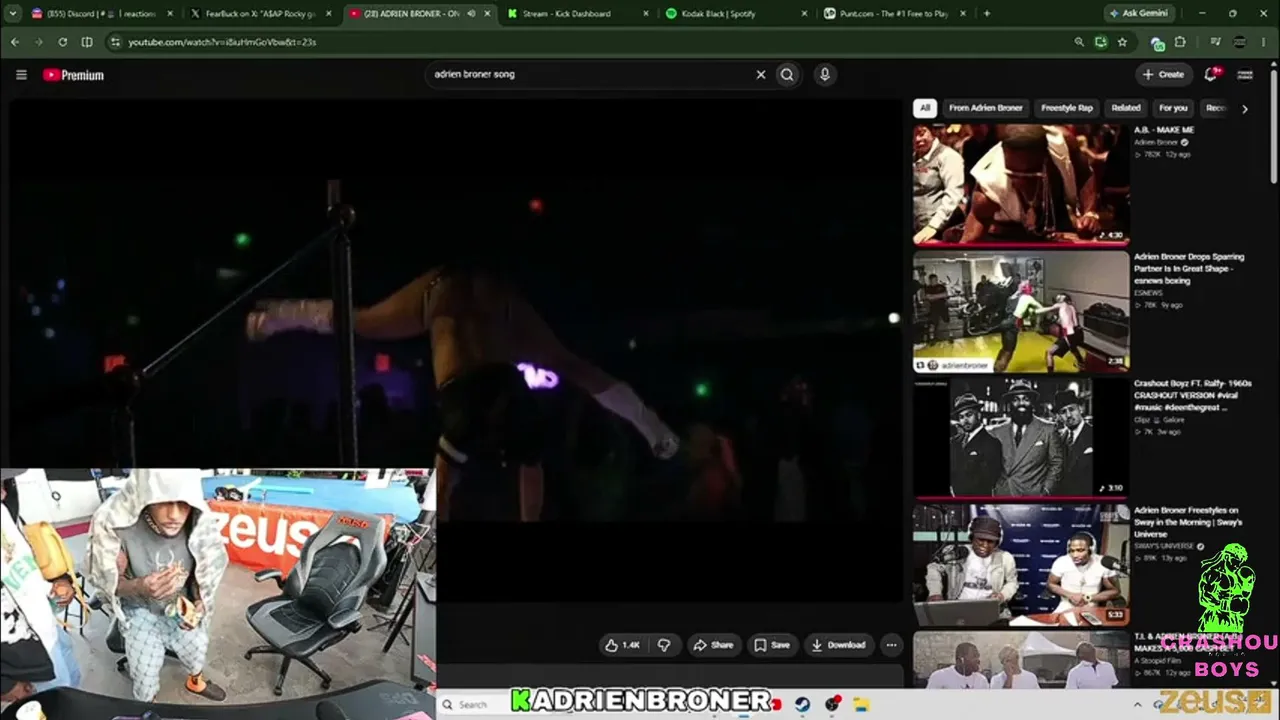1280x720 pixels.
Task: Save the video to a playlist
Action: (x=772, y=645)
